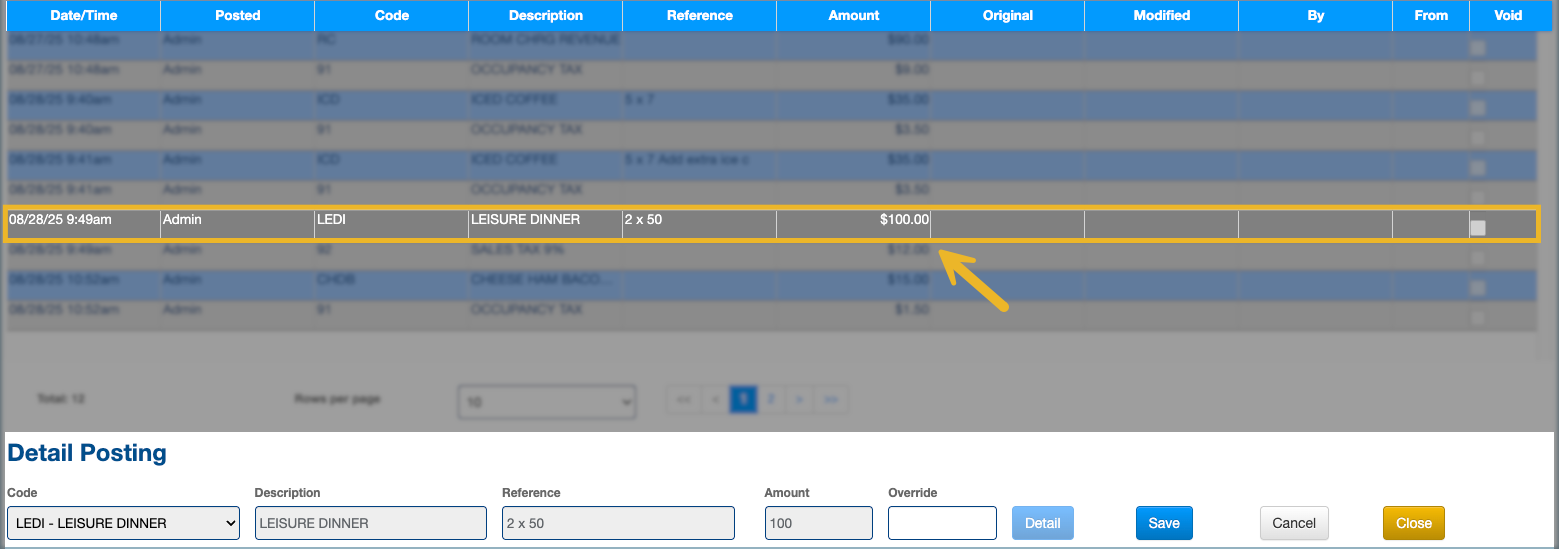Open page 2 of the postings

(770, 400)
